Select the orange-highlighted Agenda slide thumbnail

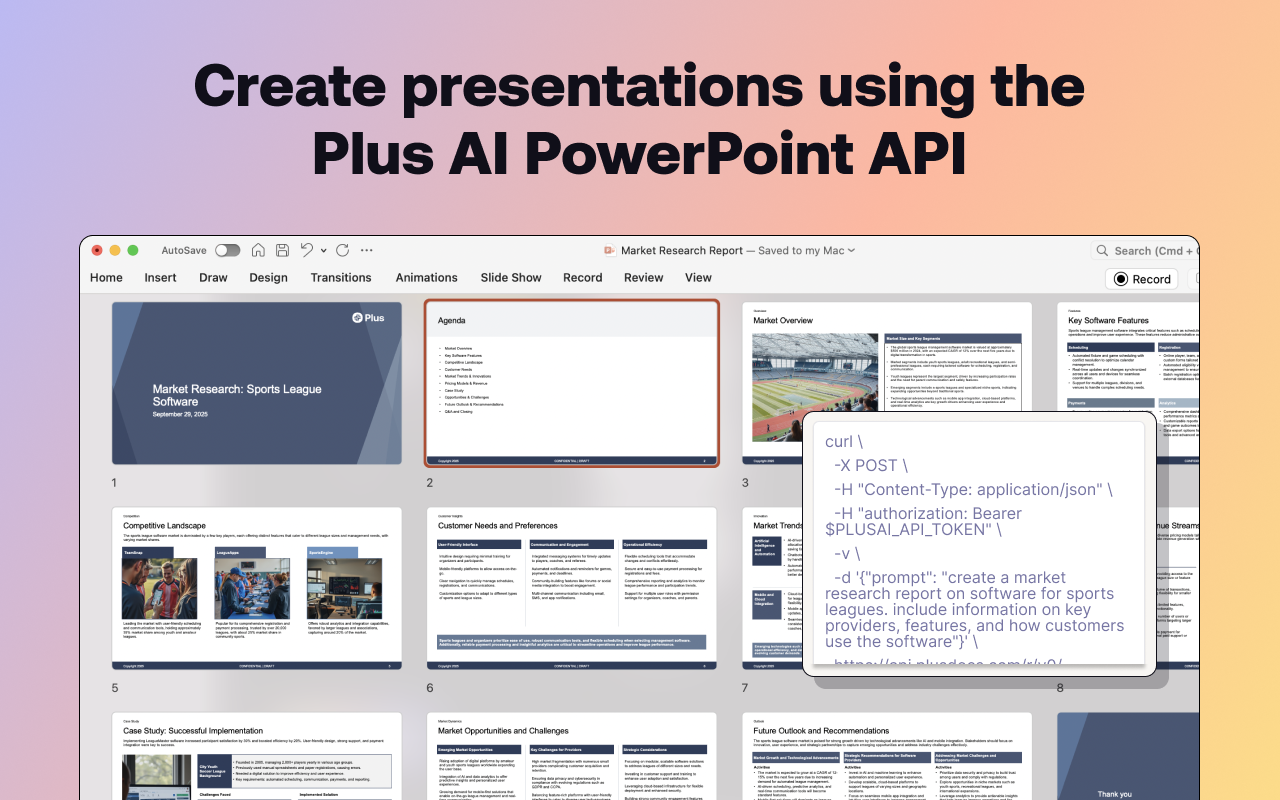[571, 383]
